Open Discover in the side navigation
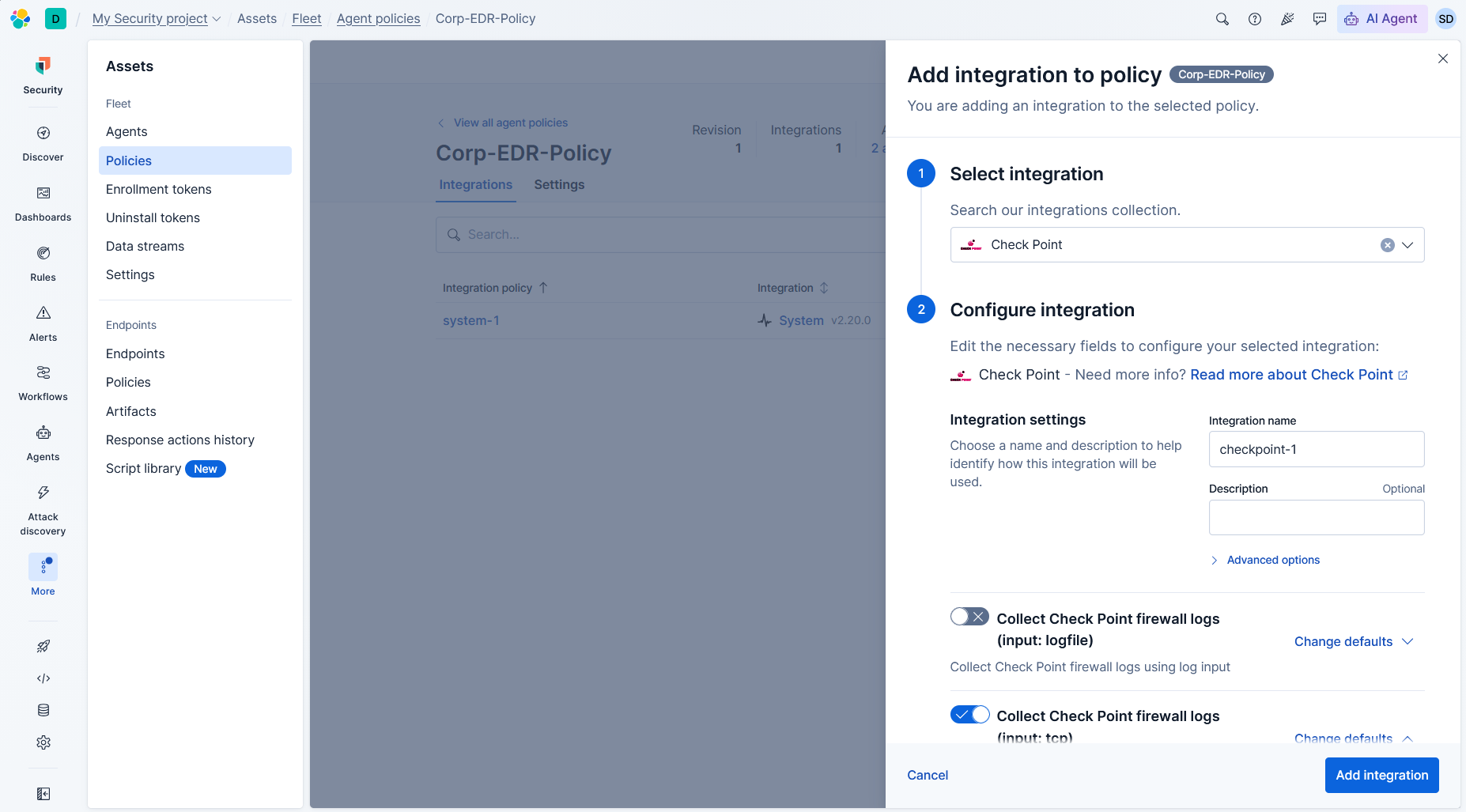The height and width of the screenshot is (812, 1466). [43, 143]
